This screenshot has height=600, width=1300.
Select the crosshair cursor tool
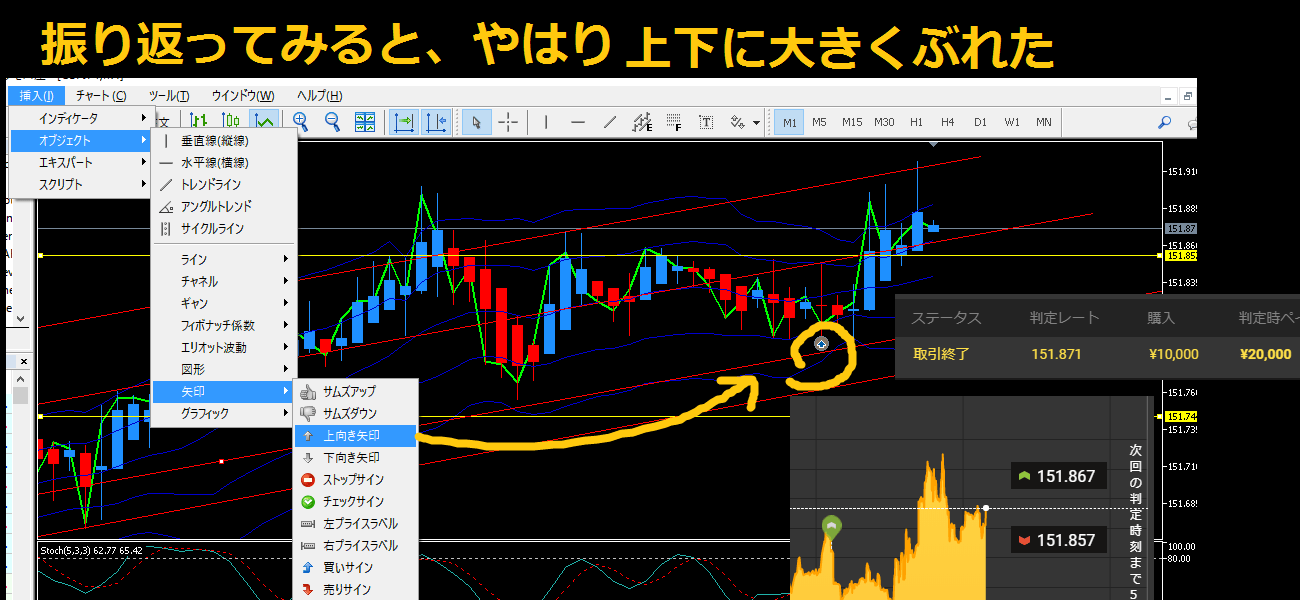509,122
